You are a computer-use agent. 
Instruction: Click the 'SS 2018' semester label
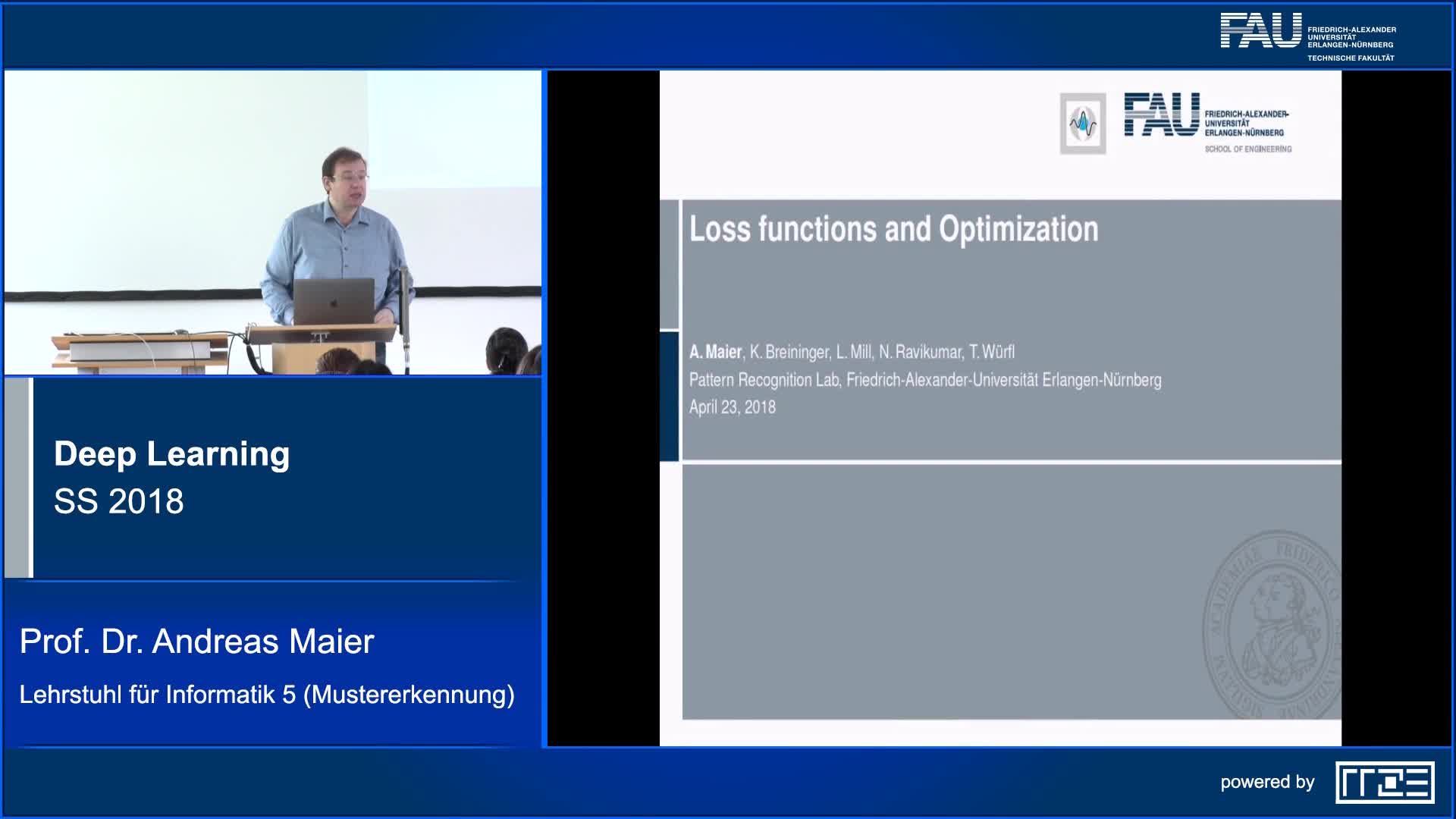[x=119, y=501]
